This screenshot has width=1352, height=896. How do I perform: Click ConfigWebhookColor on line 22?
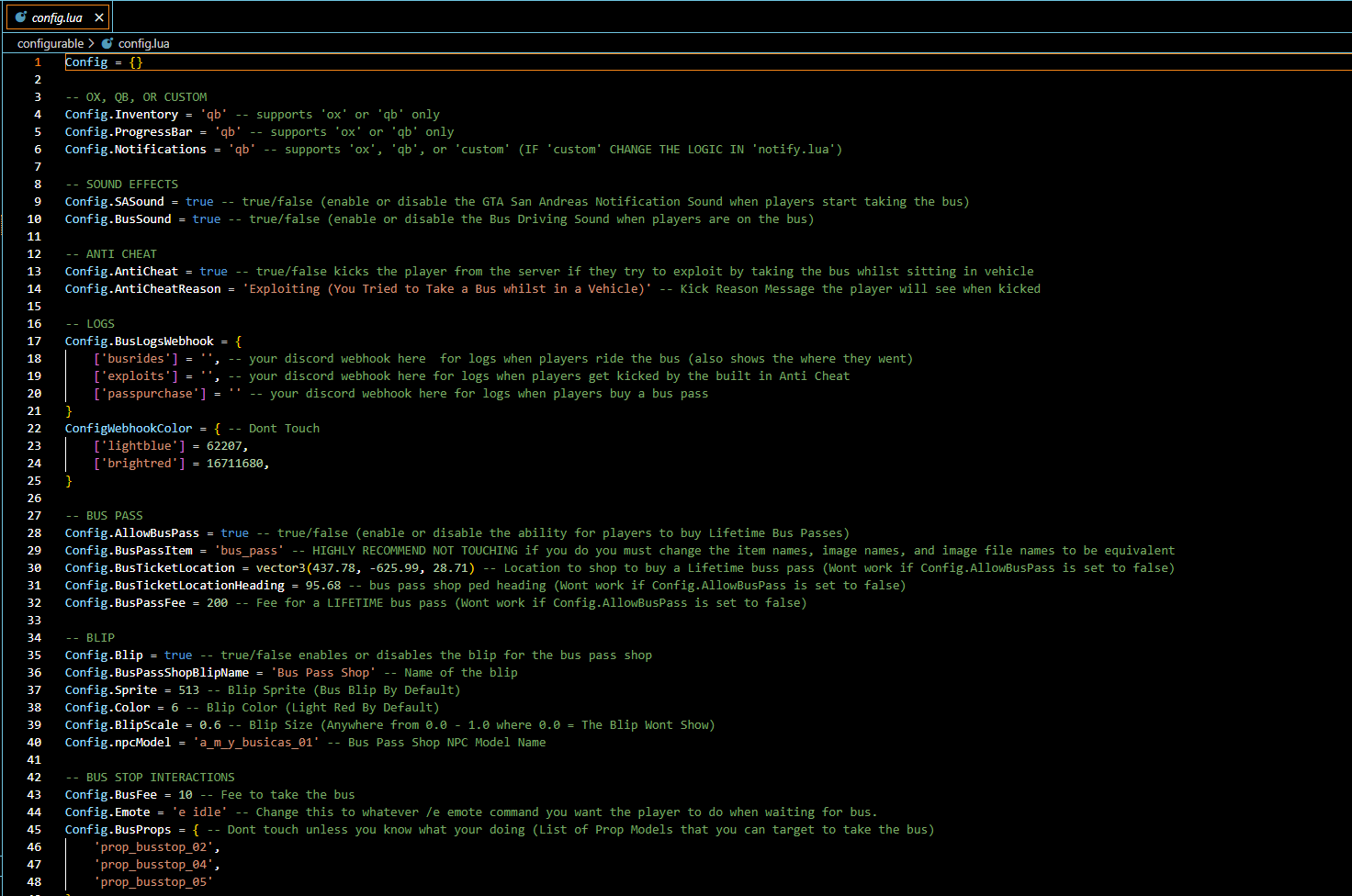click(129, 429)
